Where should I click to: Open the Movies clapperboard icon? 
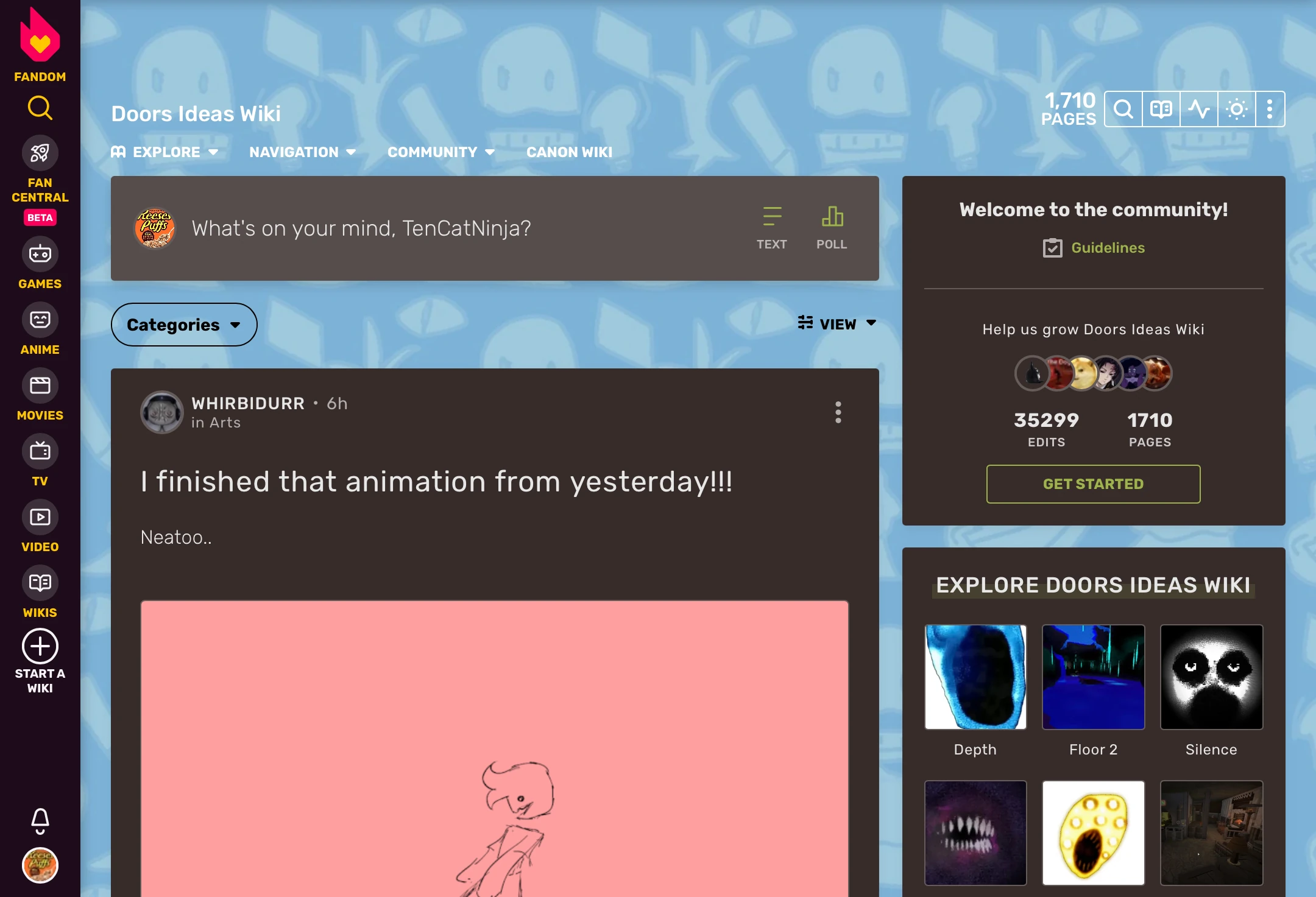pos(40,385)
